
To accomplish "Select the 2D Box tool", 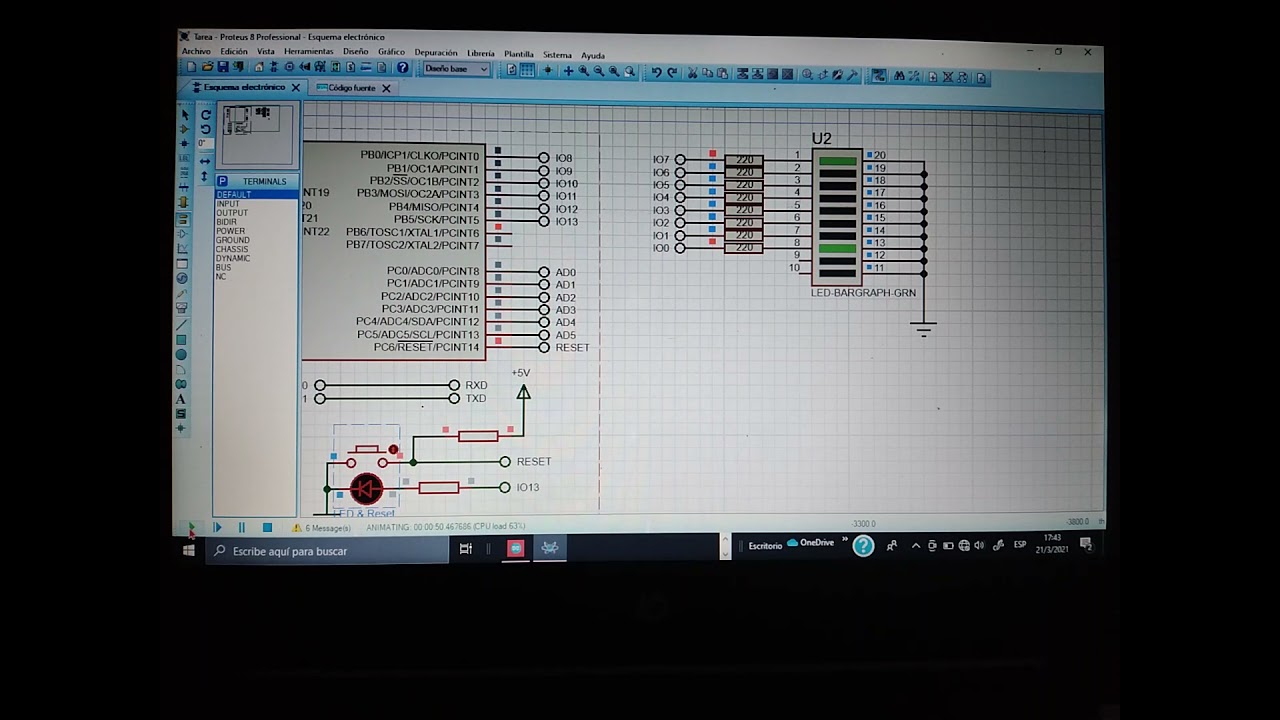I will (182, 339).
